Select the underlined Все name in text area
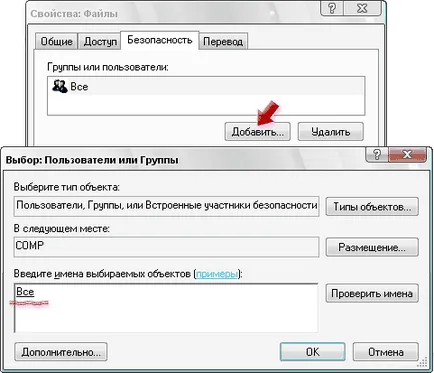Viewport: 434px width, 373px height. click(x=25, y=292)
